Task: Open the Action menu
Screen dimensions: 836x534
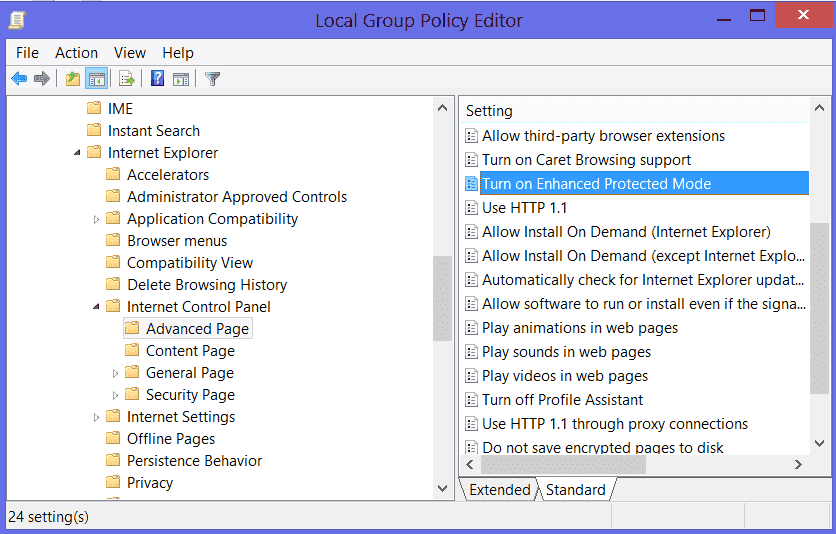Action: tap(76, 53)
